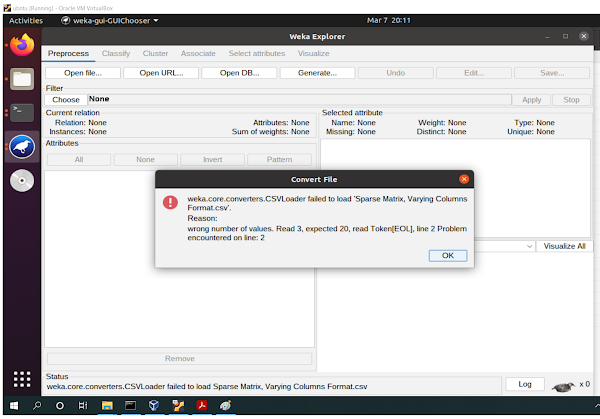
Task: Open the Log button
Action: [x=525, y=384]
